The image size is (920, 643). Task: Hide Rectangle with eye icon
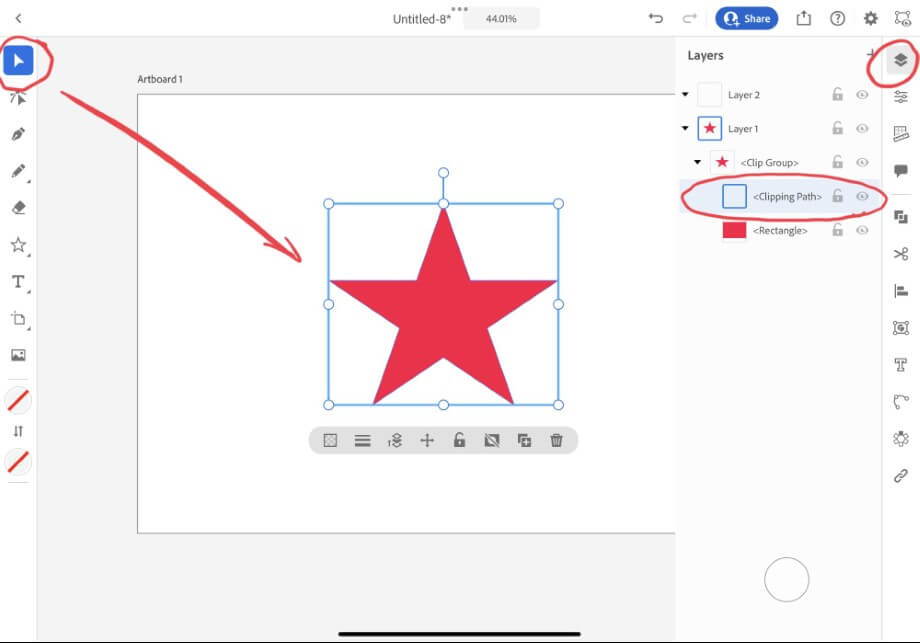tap(862, 231)
